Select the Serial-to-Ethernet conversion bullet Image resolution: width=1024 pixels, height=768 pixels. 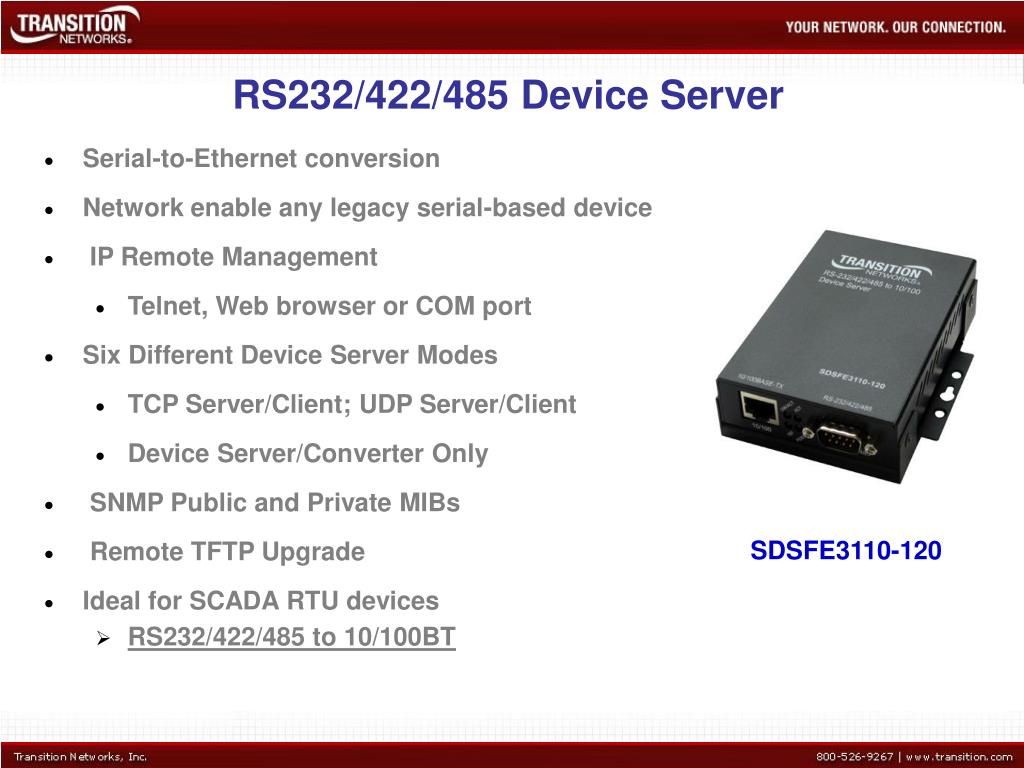pyautogui.click(x=261, y=159)
